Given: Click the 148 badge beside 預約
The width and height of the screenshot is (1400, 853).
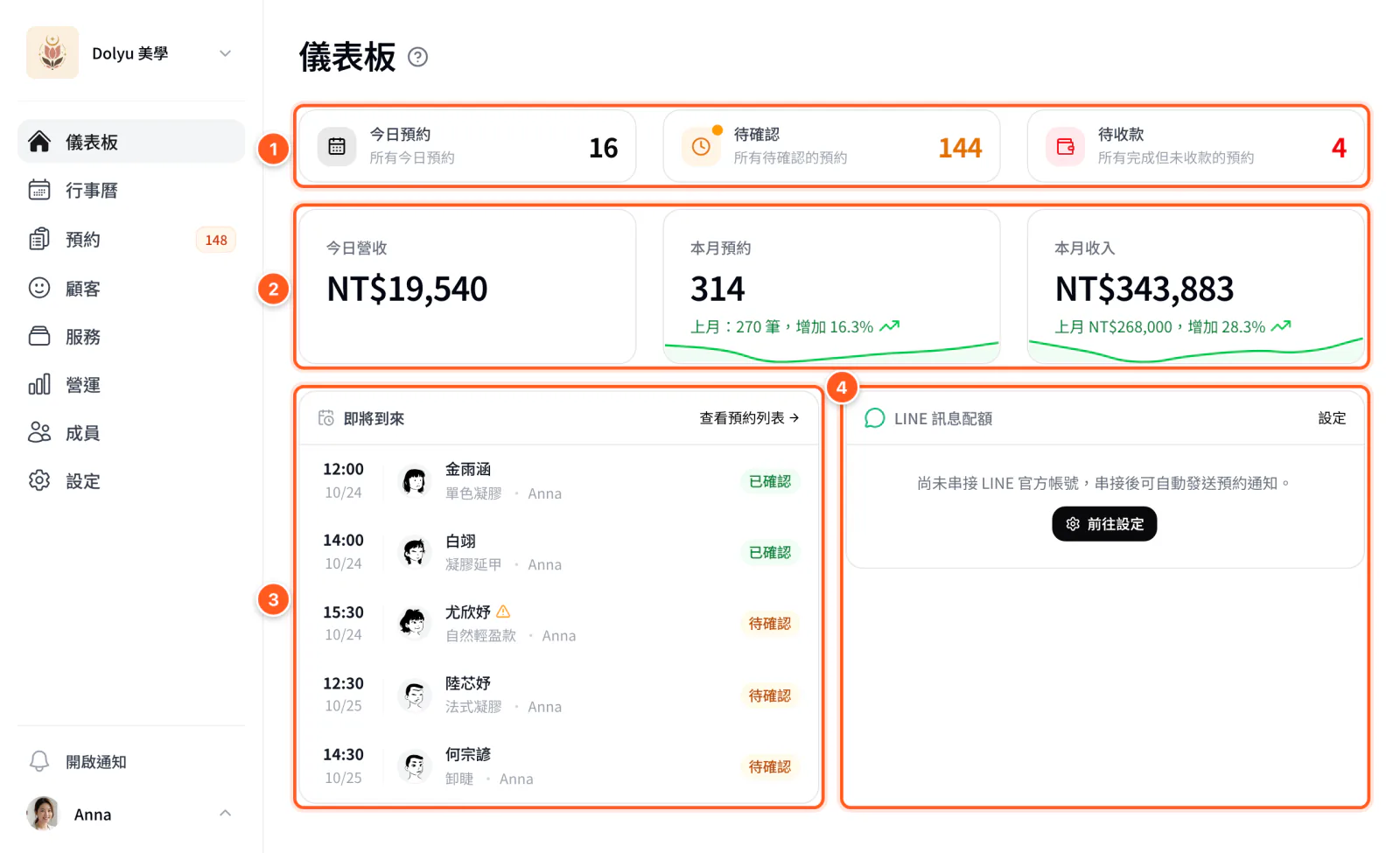Looking at the screenshot, I should 216,240.
